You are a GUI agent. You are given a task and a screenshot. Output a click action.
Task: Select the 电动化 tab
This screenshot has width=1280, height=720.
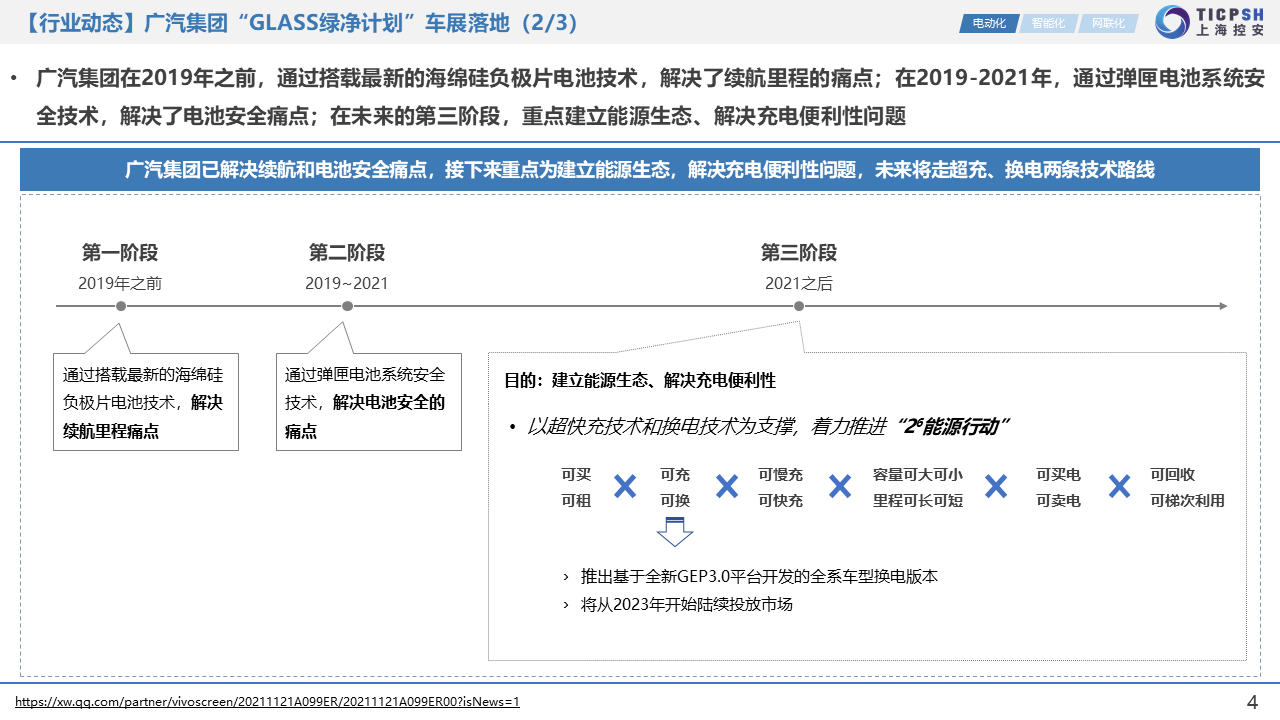coord(988,23)
